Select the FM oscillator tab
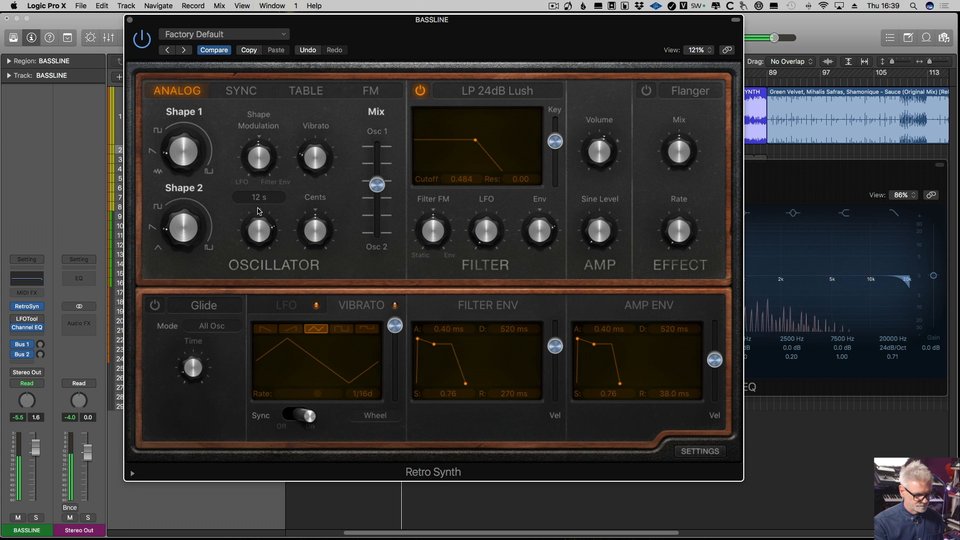Viewport: 960px width, 540px height. 370,91
